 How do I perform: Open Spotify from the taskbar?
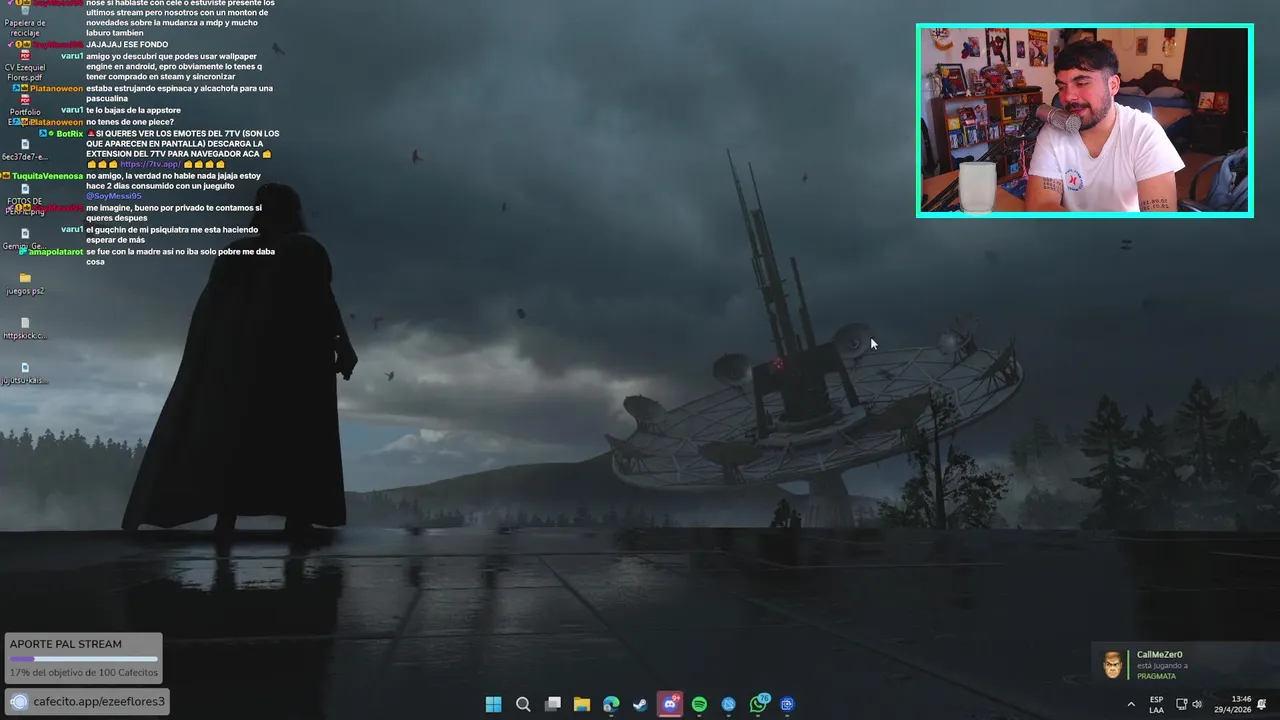700,704
